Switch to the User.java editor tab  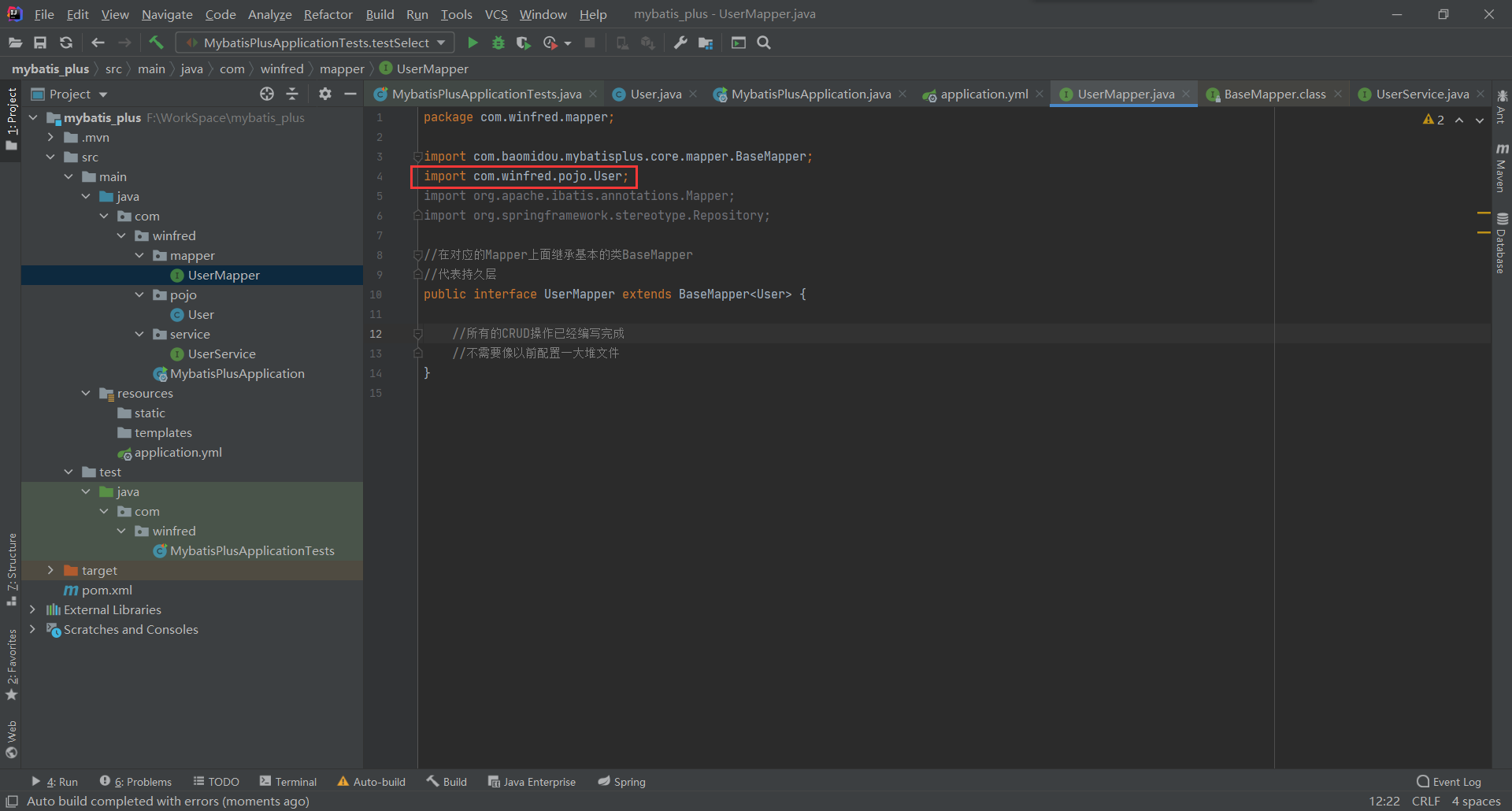(x=655, y=94)
